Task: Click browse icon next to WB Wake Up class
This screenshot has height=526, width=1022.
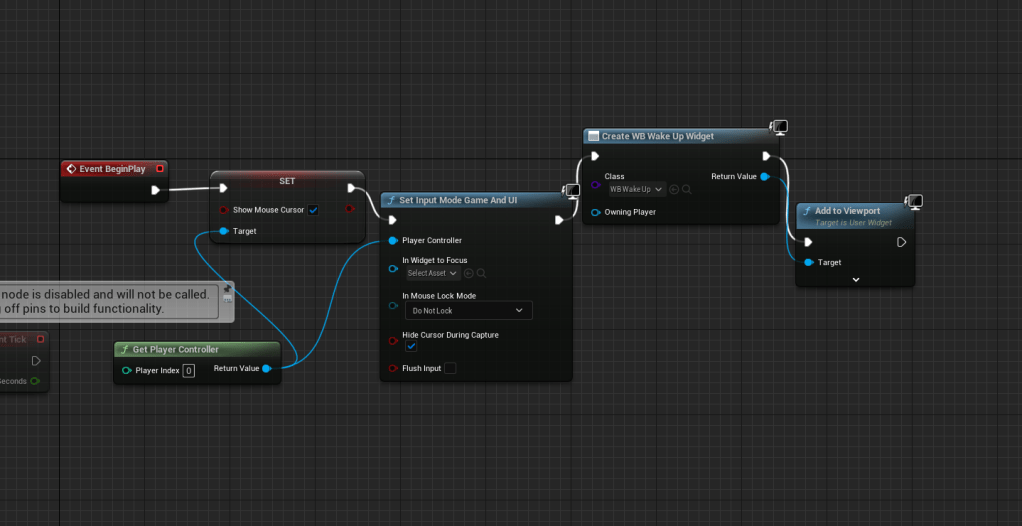Action: pyautogui.click(x=687, y=189)
